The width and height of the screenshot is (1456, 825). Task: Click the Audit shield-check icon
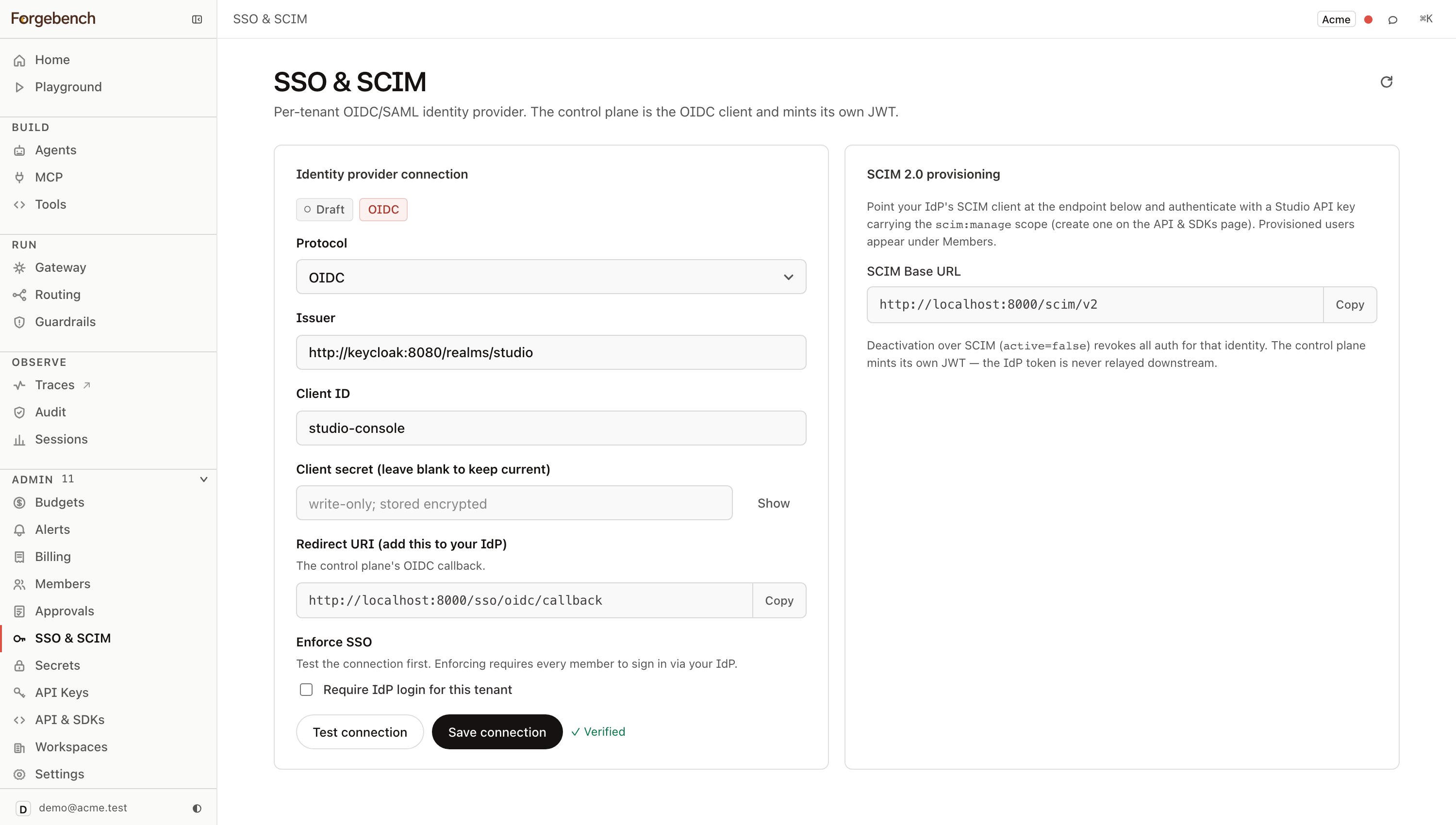(19, 412)
